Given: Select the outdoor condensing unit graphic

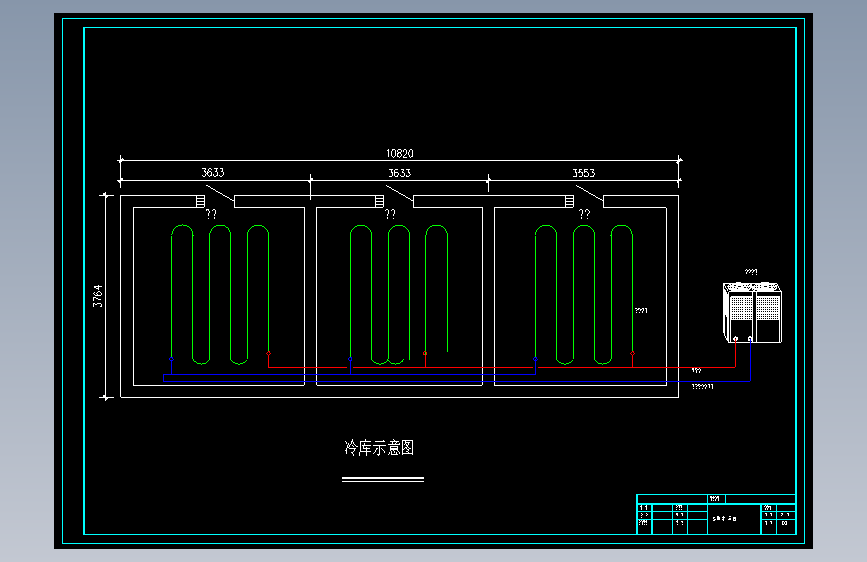Looking at the screenshot, I should [x=753, y=313].
